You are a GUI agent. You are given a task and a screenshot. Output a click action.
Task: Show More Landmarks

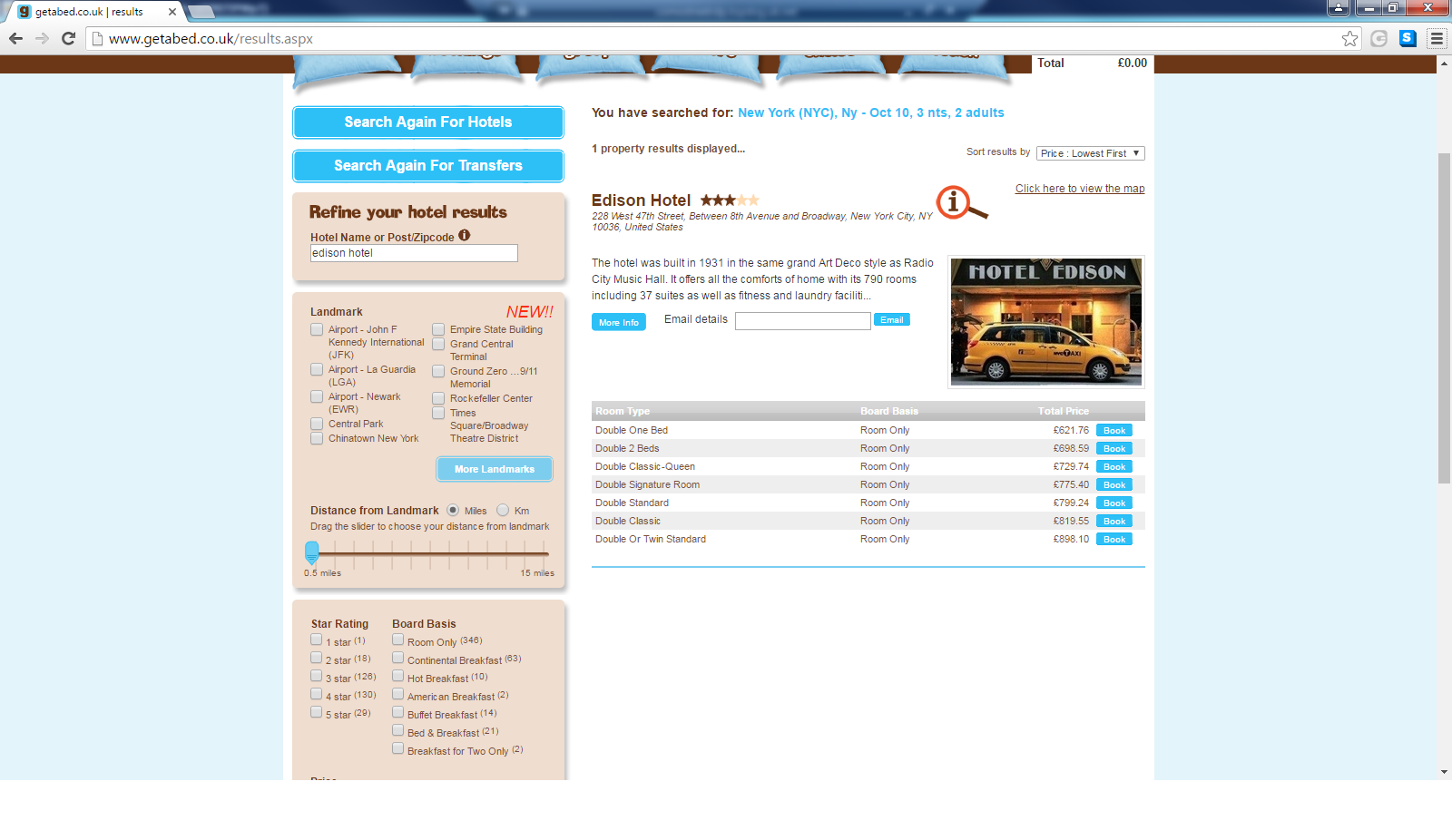[495, 469]
